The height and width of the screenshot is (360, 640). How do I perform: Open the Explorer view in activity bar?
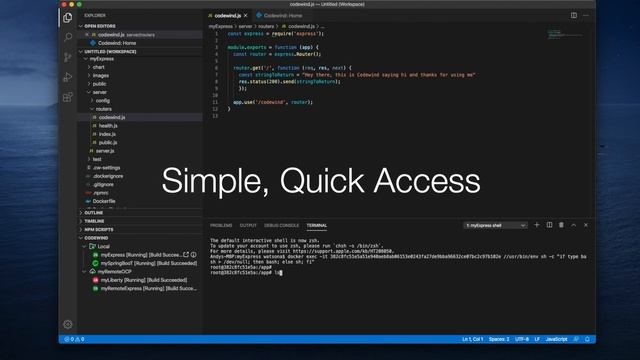pyautogui.click(x=68, y=18)
